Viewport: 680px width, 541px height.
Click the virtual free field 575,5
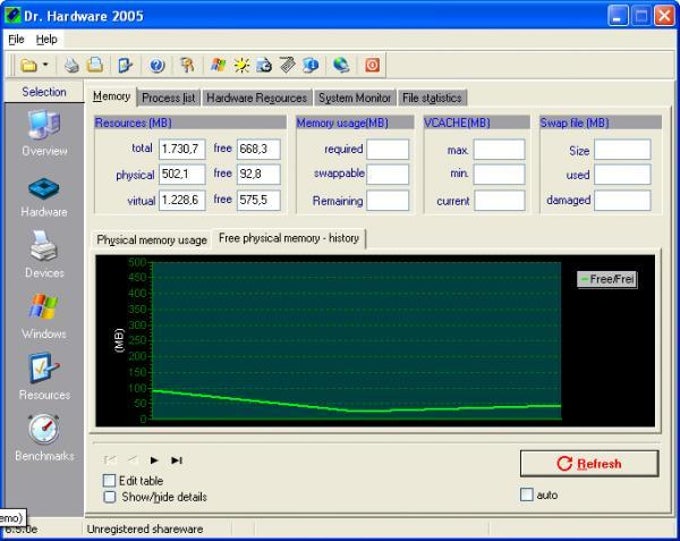[x=258, y=200]
